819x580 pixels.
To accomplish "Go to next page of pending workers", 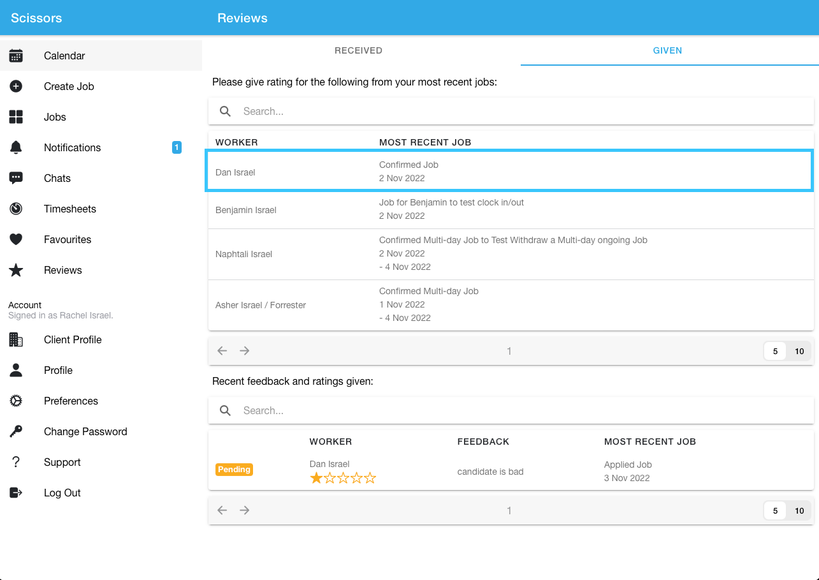I will tap(244, 351).
